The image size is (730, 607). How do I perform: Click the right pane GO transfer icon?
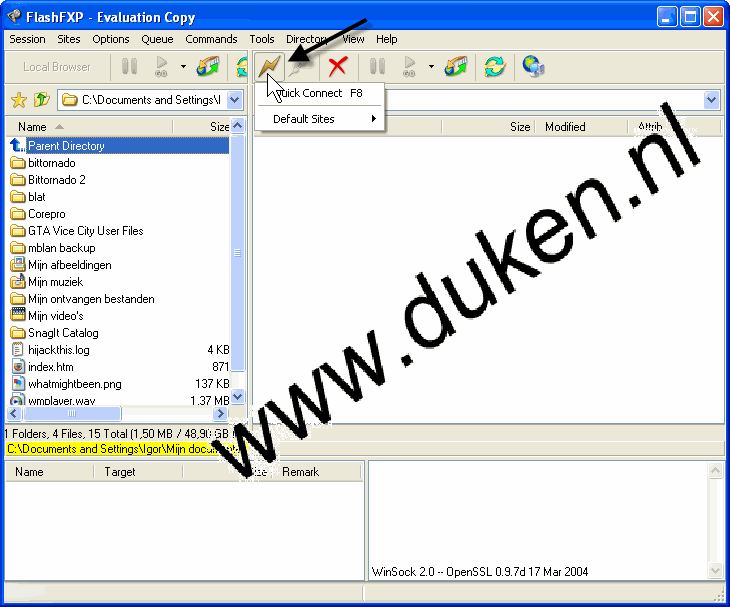(409, 66)
